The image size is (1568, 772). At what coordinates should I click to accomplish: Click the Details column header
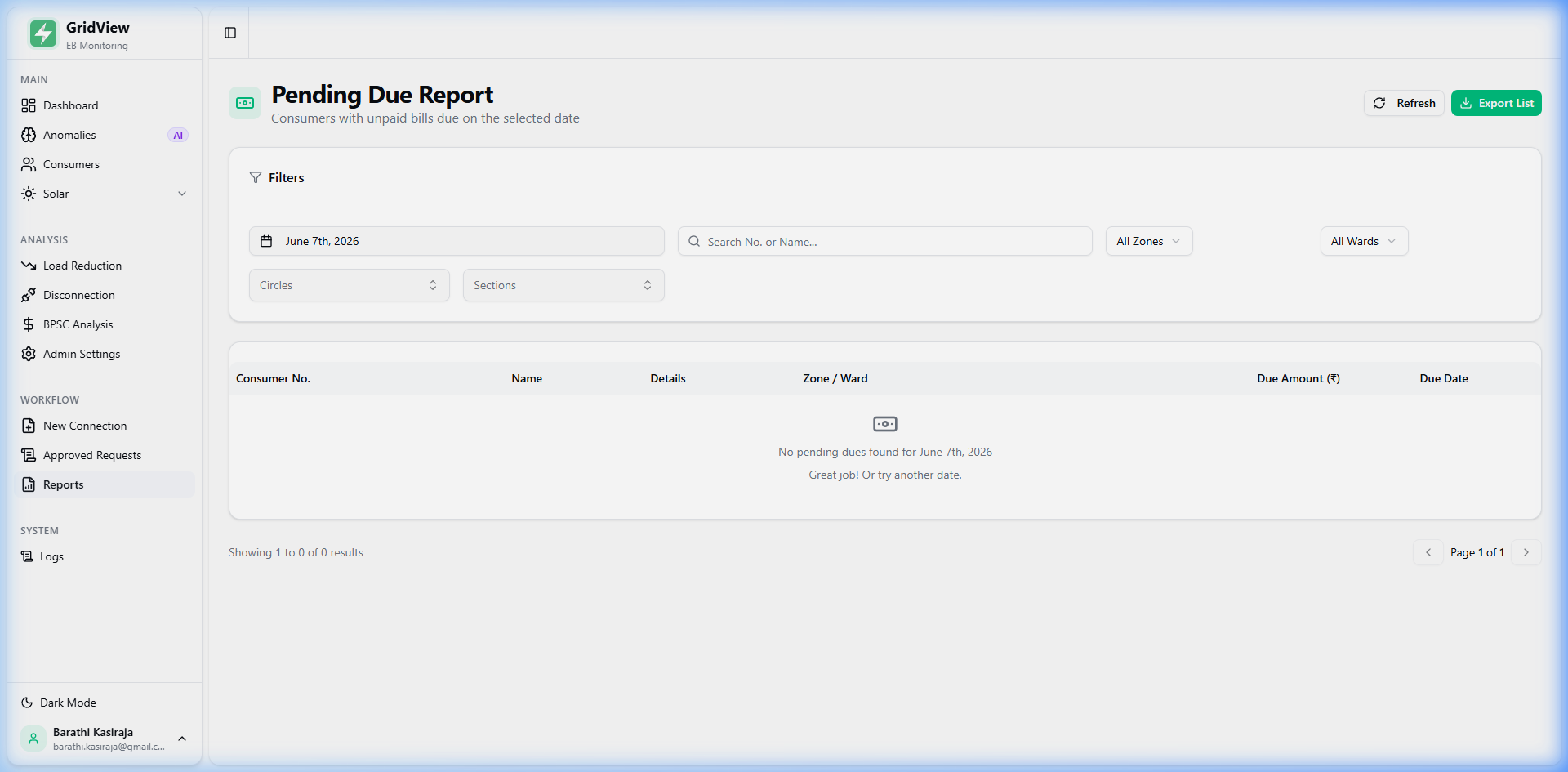(668, 378)
